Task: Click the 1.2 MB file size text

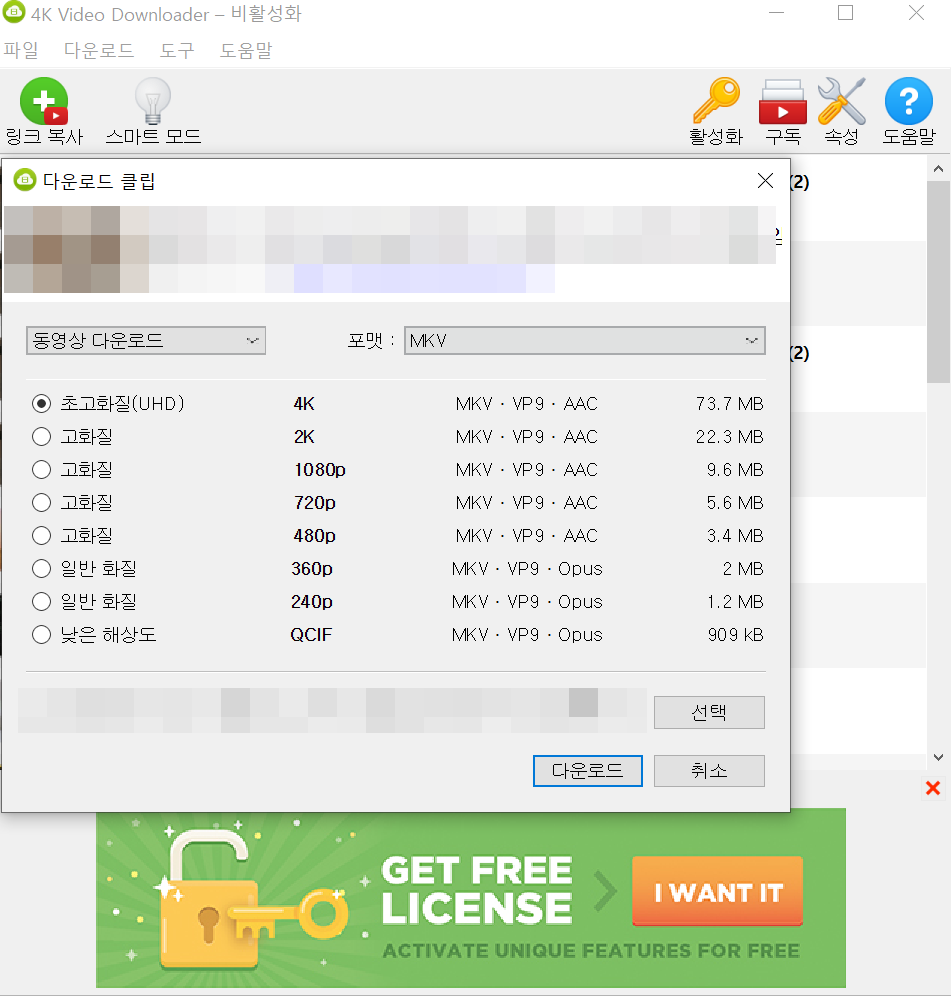Action: pyautogui.click(x=736, y=602)
